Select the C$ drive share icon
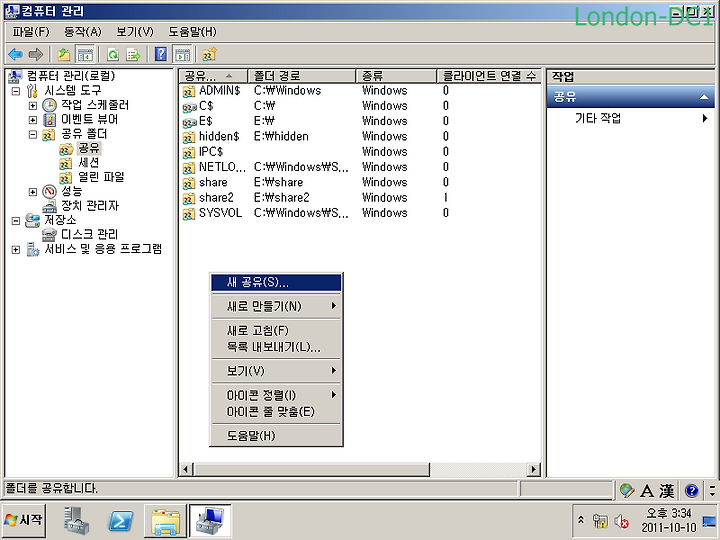Viewport: 720px width, 540px height. [189, 107]
